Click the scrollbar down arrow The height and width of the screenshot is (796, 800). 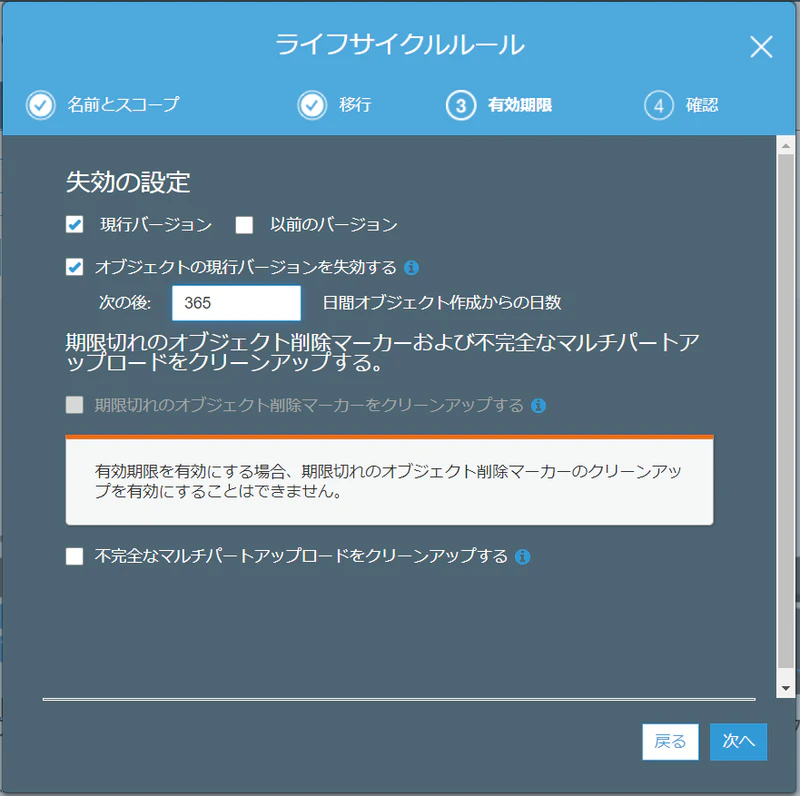[786, 689]
